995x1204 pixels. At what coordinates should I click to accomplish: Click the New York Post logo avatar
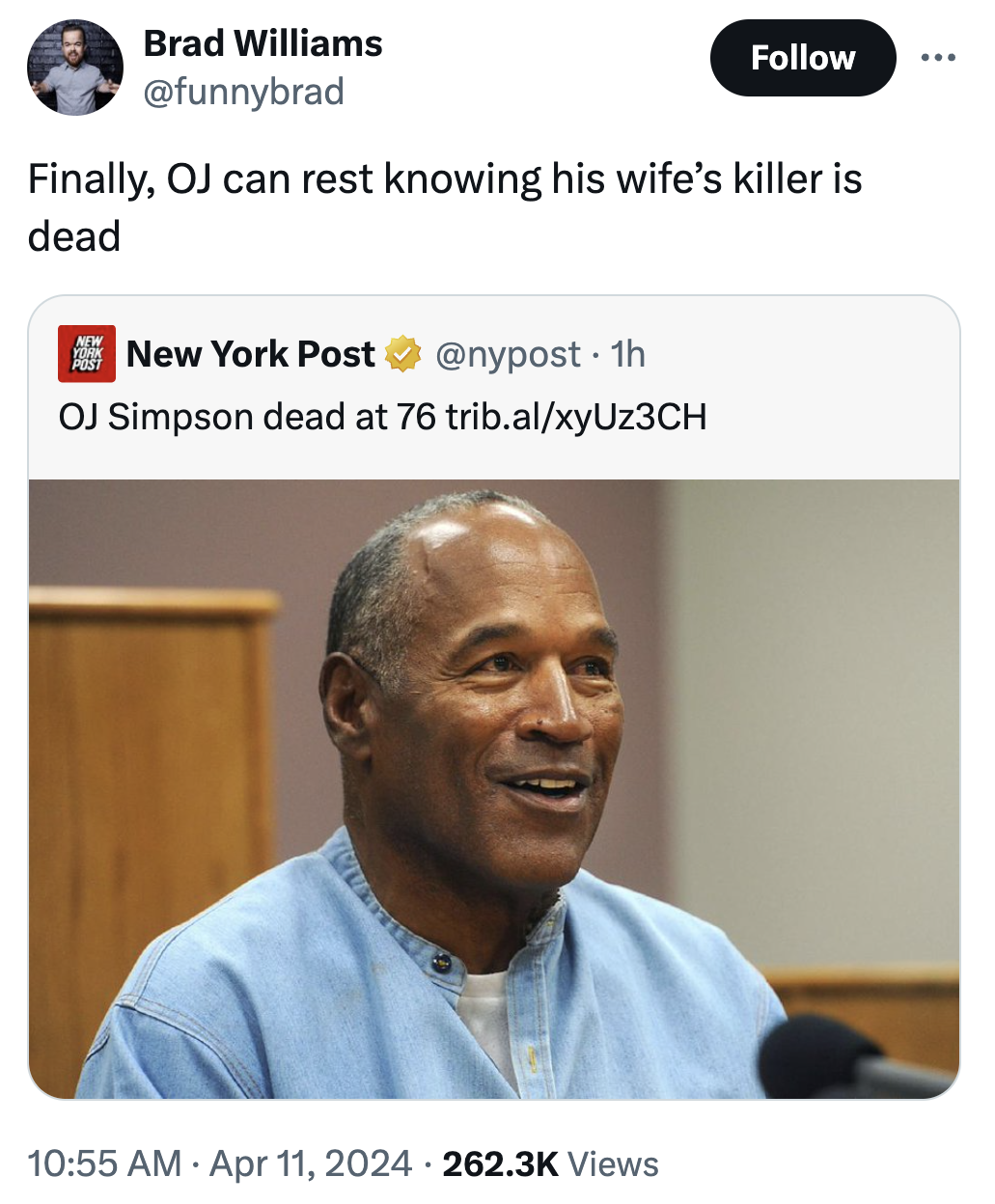click(x=87, y=354)
